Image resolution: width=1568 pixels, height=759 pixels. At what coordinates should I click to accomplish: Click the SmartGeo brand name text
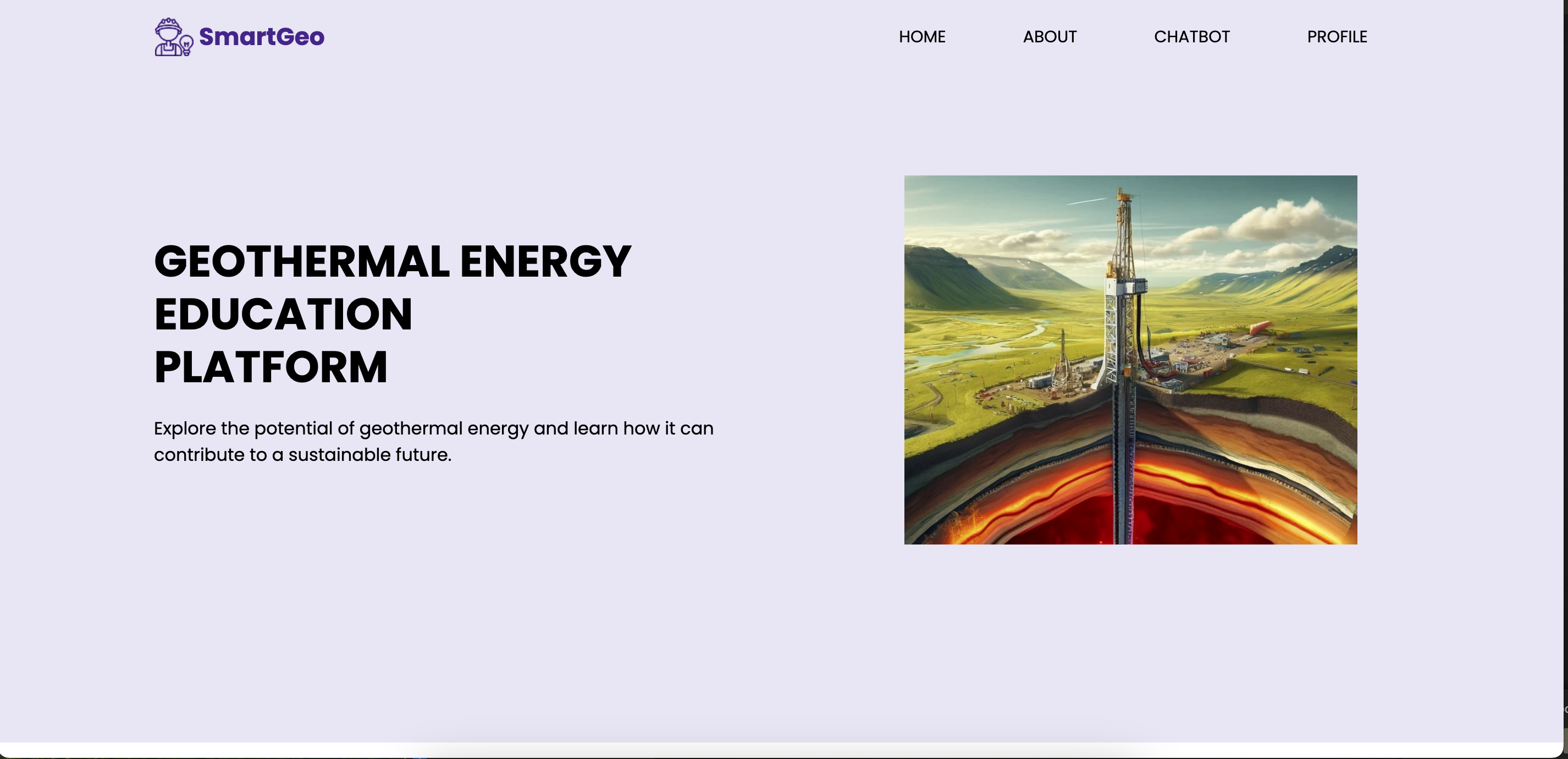click(262, 36)
